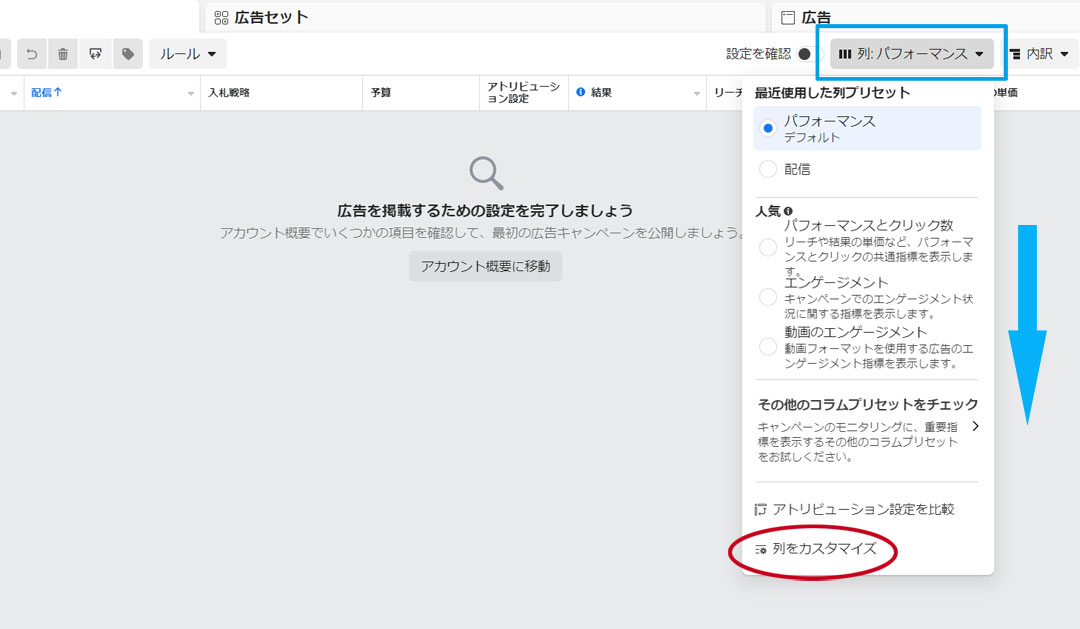Open the ルール dropdown
Image resolution: width=1080 pixels, height=629 pixels.
pos(188,54)
